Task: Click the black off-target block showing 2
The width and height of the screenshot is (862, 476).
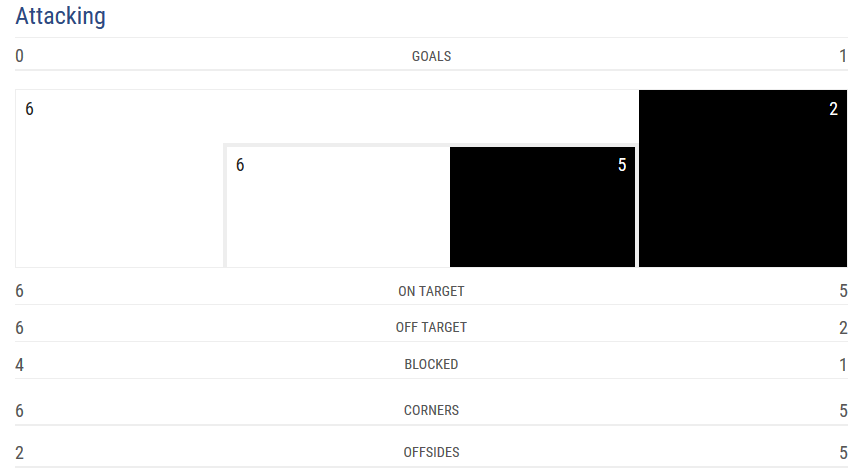Action: (x=743, y=179)
